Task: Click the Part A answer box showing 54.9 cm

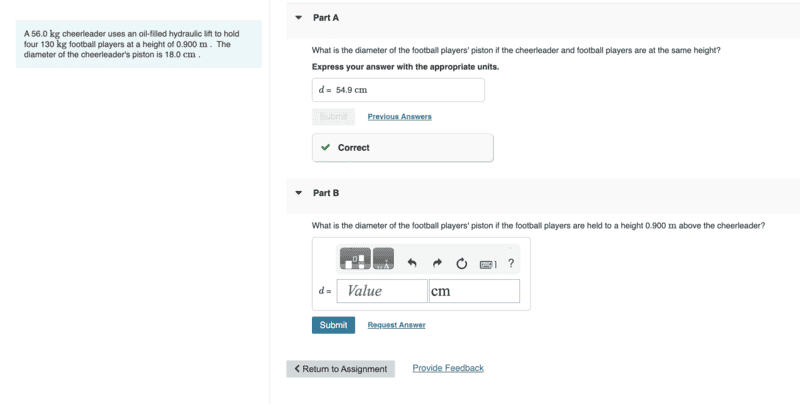Action: pos(398,90)
